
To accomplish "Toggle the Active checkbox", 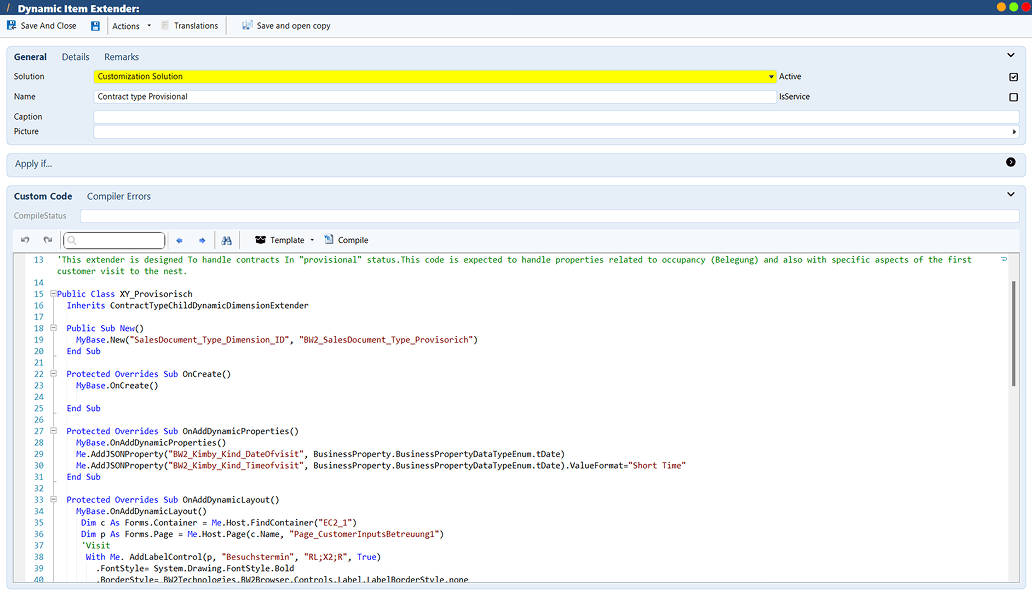I will 1014,77.
